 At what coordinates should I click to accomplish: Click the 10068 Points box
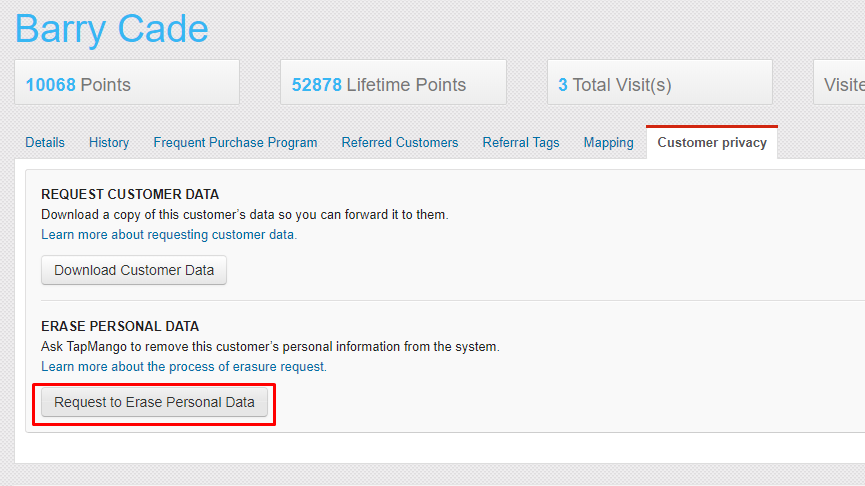click(x=127, y=82)
